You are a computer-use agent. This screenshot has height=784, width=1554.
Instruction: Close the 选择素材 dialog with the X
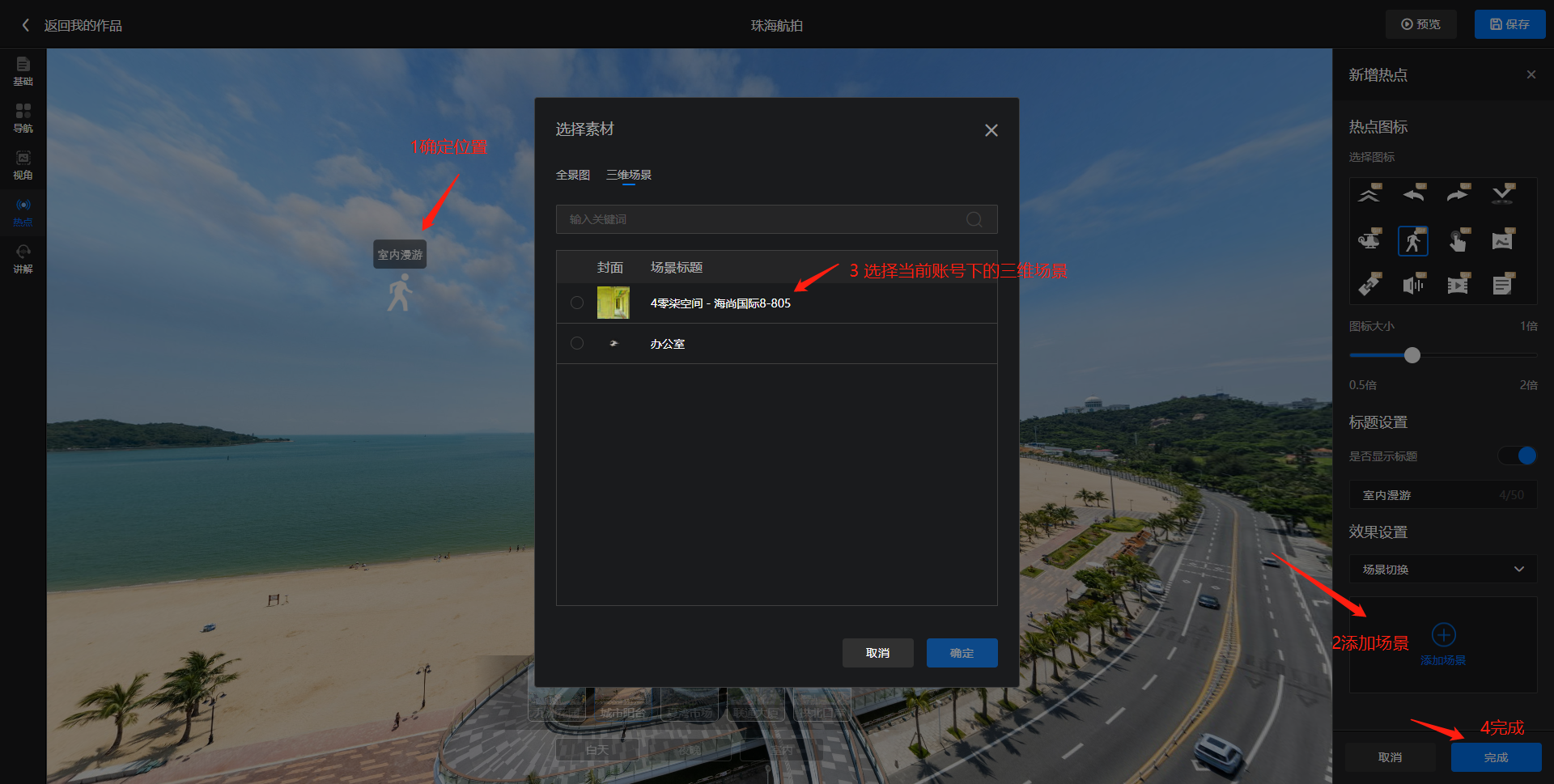[x=991, y=130]
